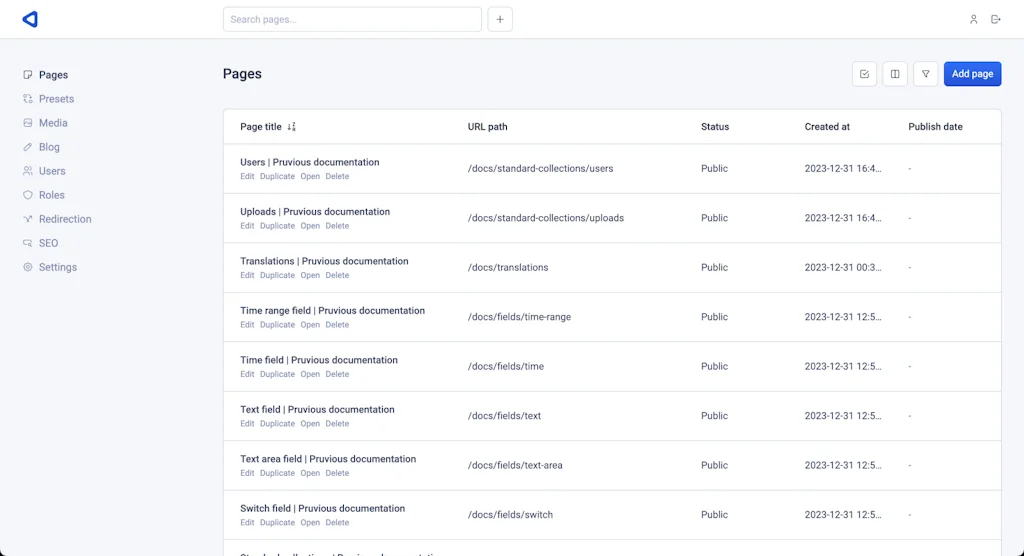Viewport: 1024px width, 556px height.
Task: Click the Media sidebar icon
Action: [x=28, y=123]
